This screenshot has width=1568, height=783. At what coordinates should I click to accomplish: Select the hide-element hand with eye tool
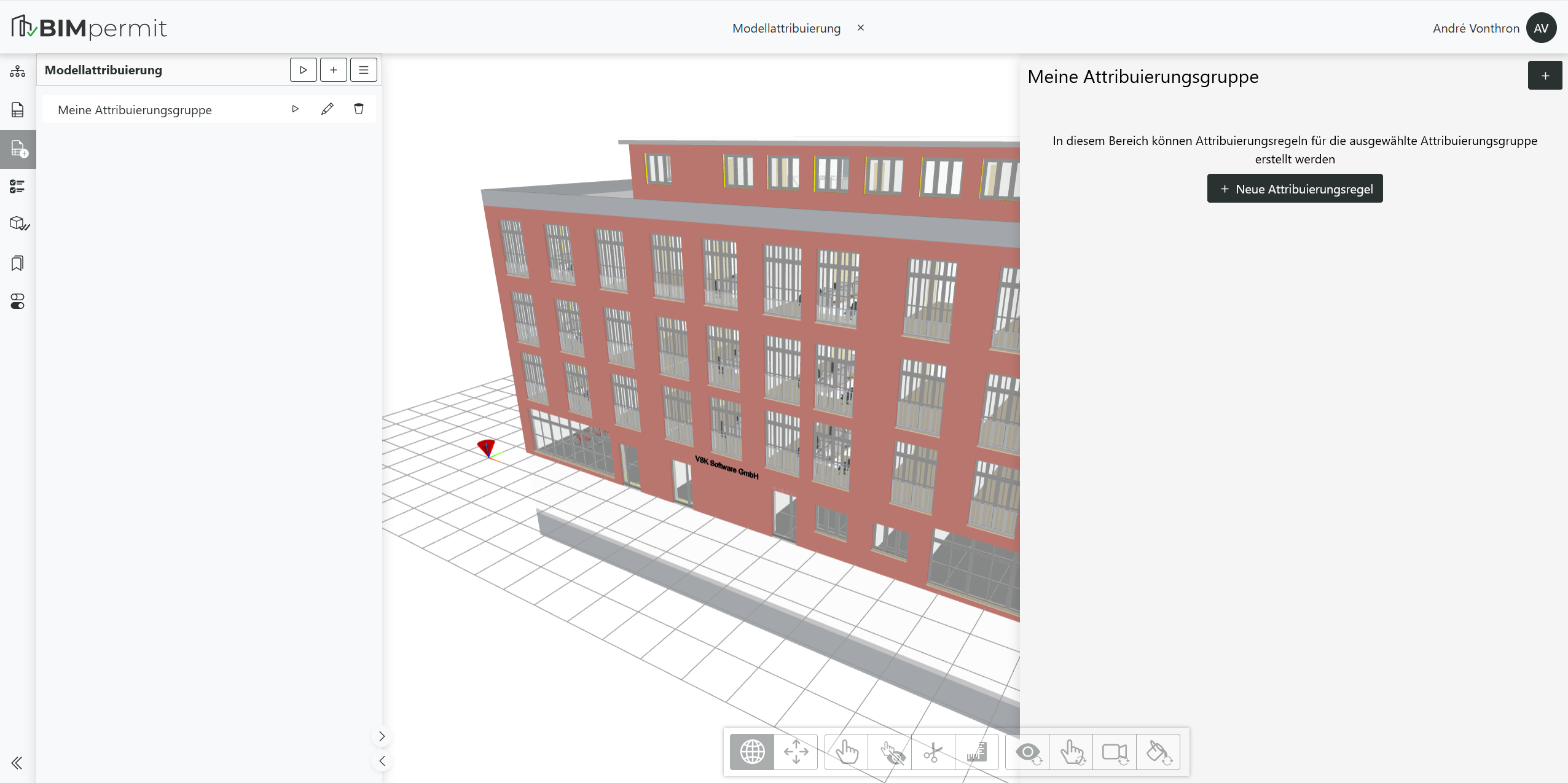pos(890,752)
